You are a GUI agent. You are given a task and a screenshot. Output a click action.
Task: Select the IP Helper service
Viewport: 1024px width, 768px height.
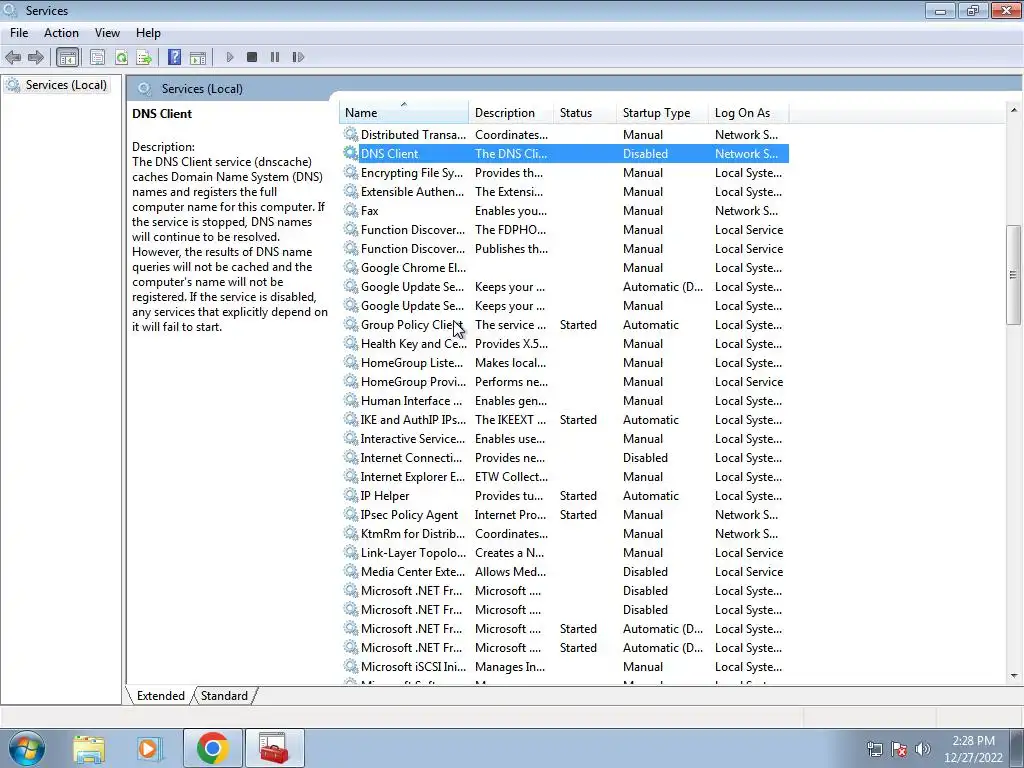click(565, 496)
